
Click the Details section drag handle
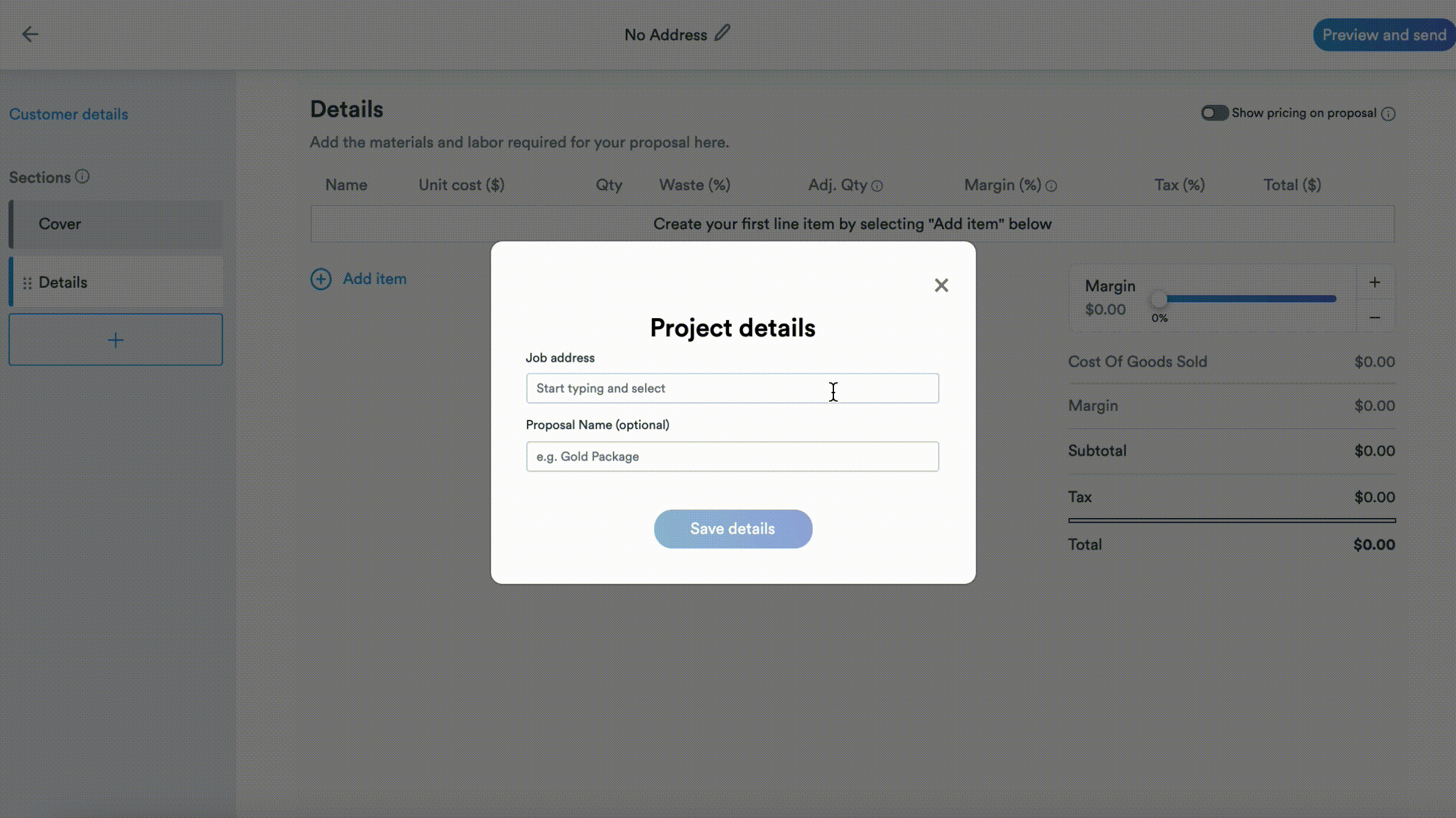point(27,283)
